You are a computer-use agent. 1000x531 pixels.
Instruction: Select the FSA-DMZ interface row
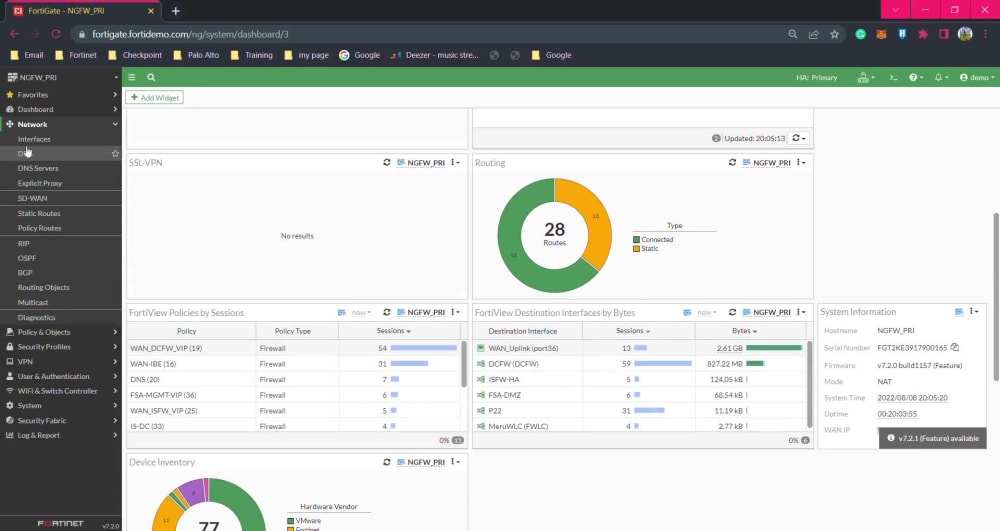[640, 395]
